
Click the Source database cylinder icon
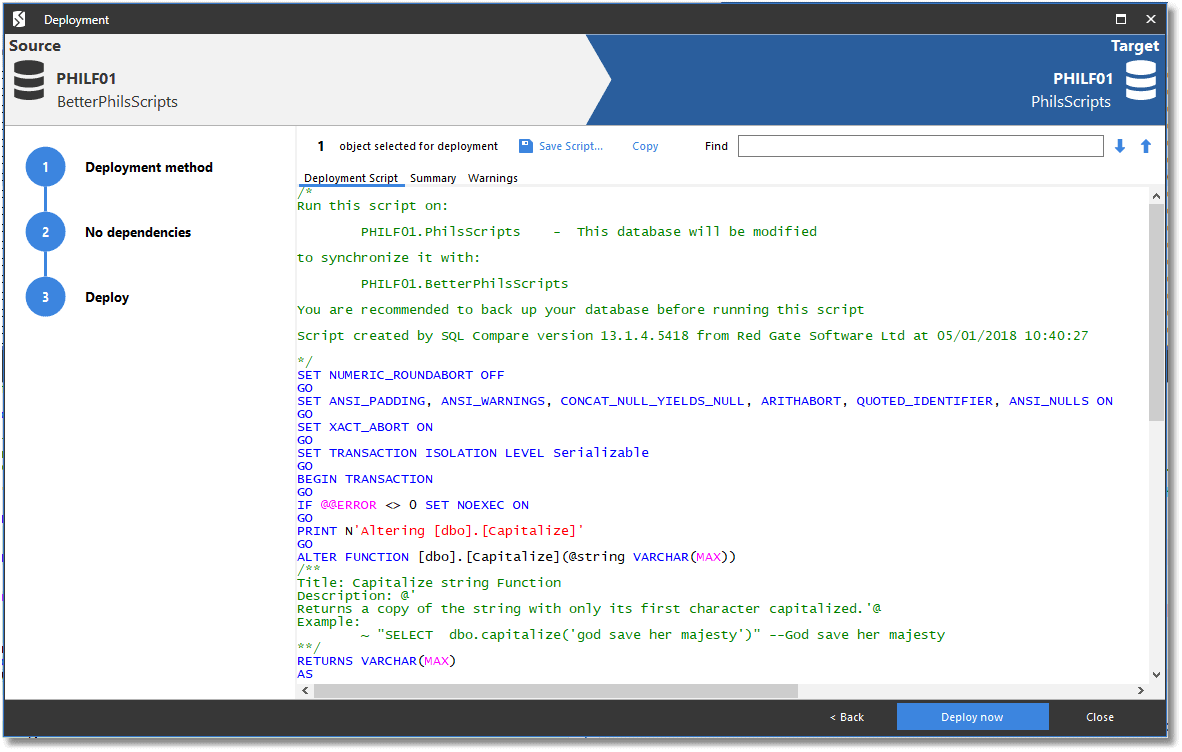tap(29, 81)
